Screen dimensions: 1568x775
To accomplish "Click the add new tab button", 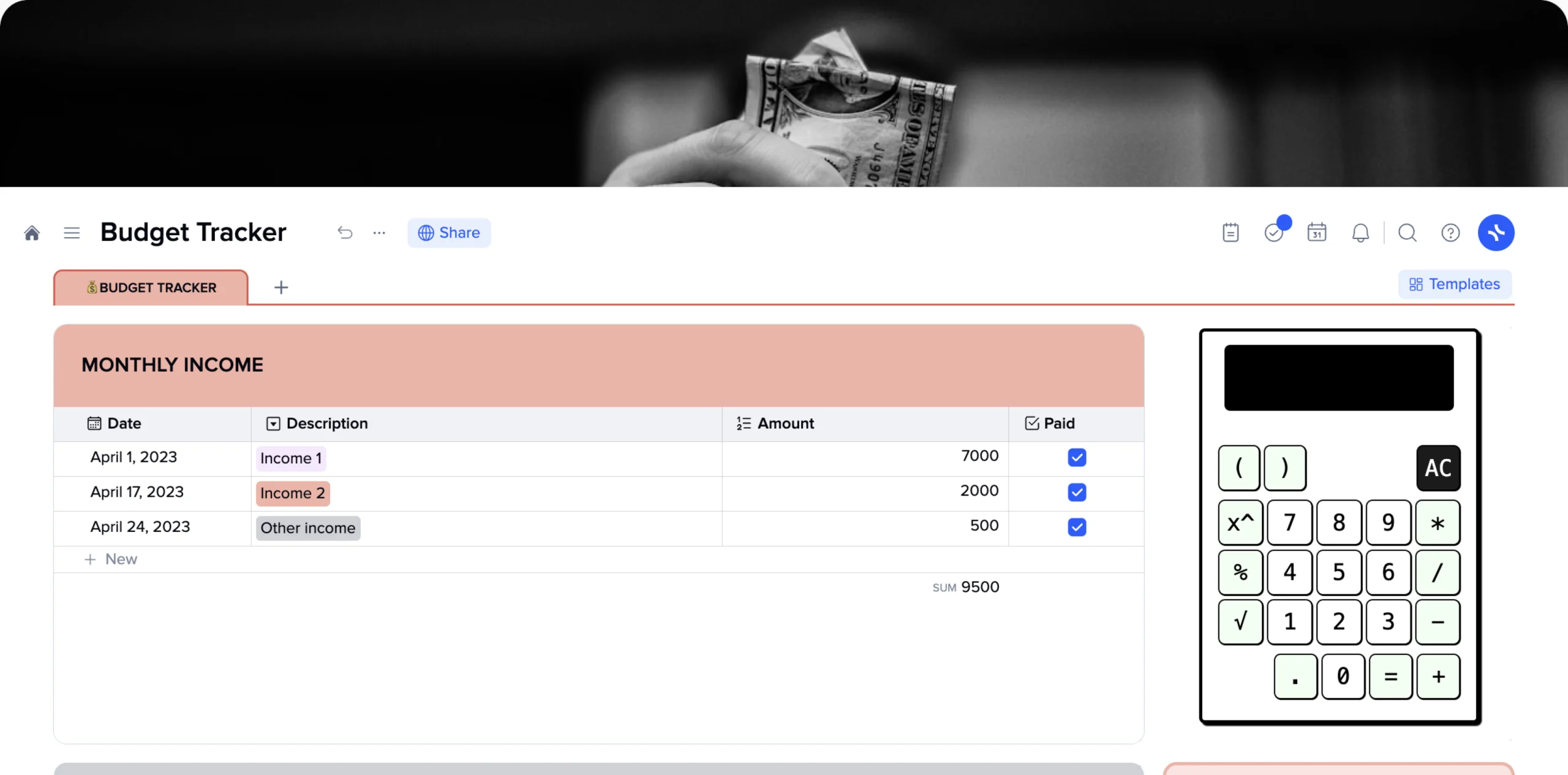I will pos(280,287).
